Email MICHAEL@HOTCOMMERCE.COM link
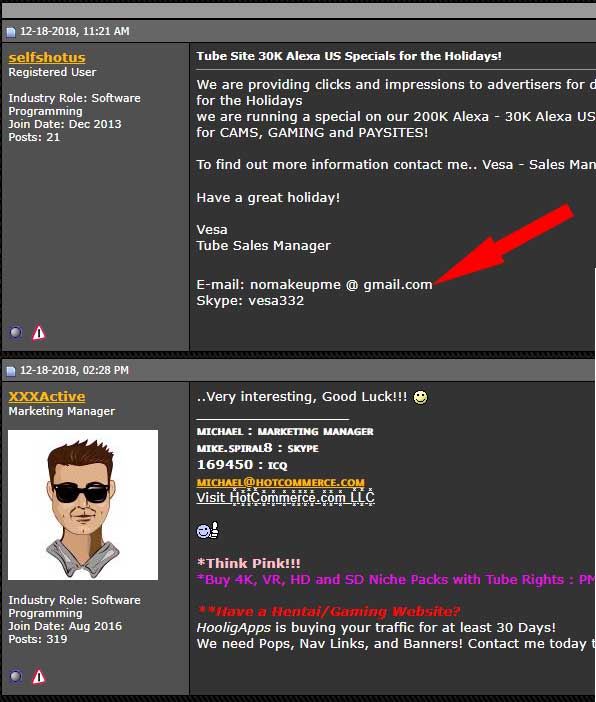The height and width of the screenshot is (702, 596). click(x=280, y=482)
